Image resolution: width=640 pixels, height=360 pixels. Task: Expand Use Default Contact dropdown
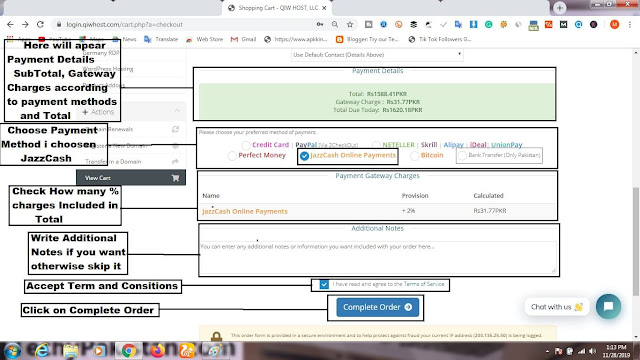(377, 55)
